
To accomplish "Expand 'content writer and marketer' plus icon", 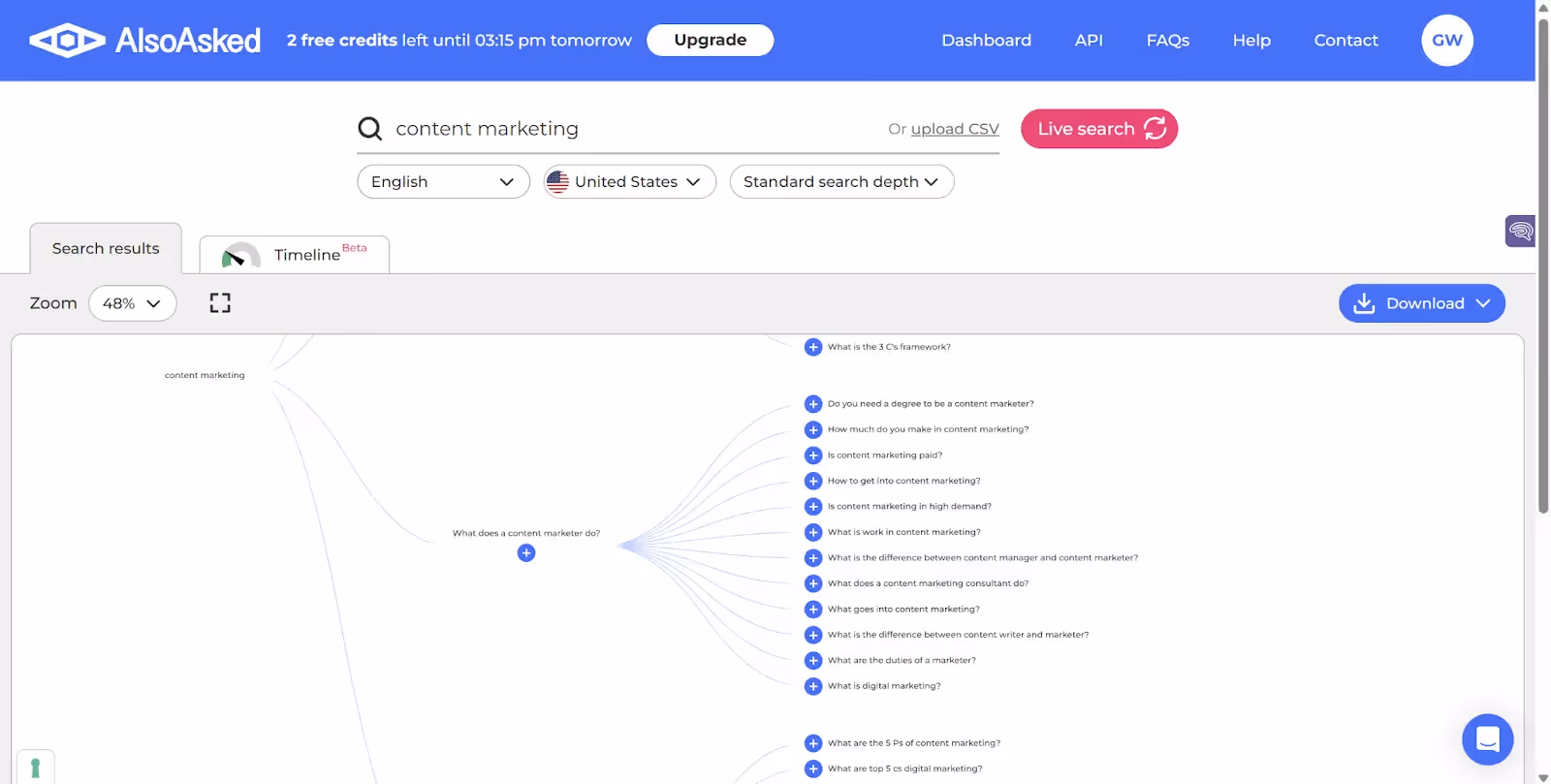I will click(813, 635).
